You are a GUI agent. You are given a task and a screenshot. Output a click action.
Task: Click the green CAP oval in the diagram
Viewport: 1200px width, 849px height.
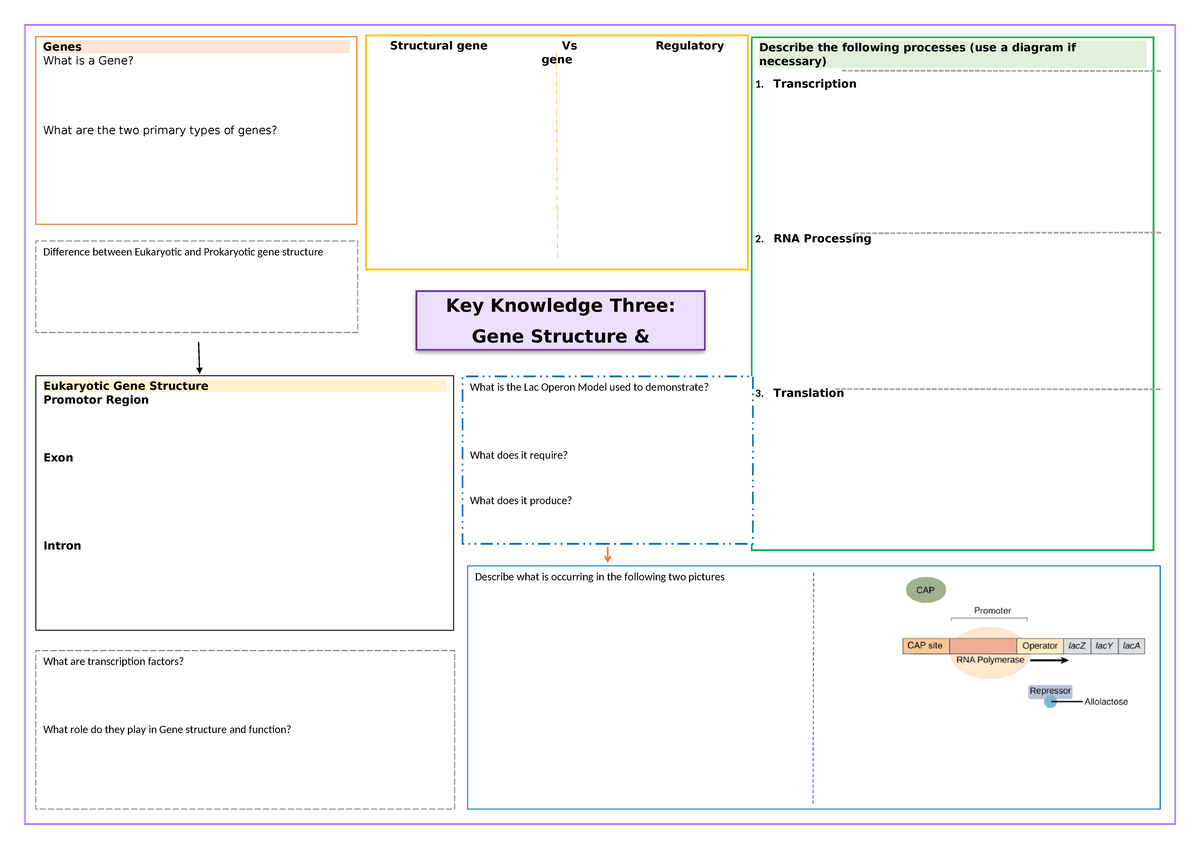925,590
